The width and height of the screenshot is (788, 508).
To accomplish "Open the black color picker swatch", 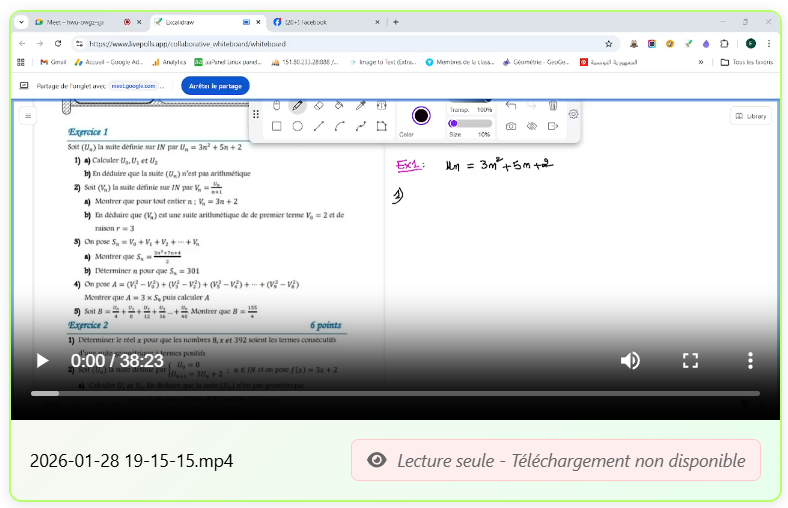I will [421, 115].
